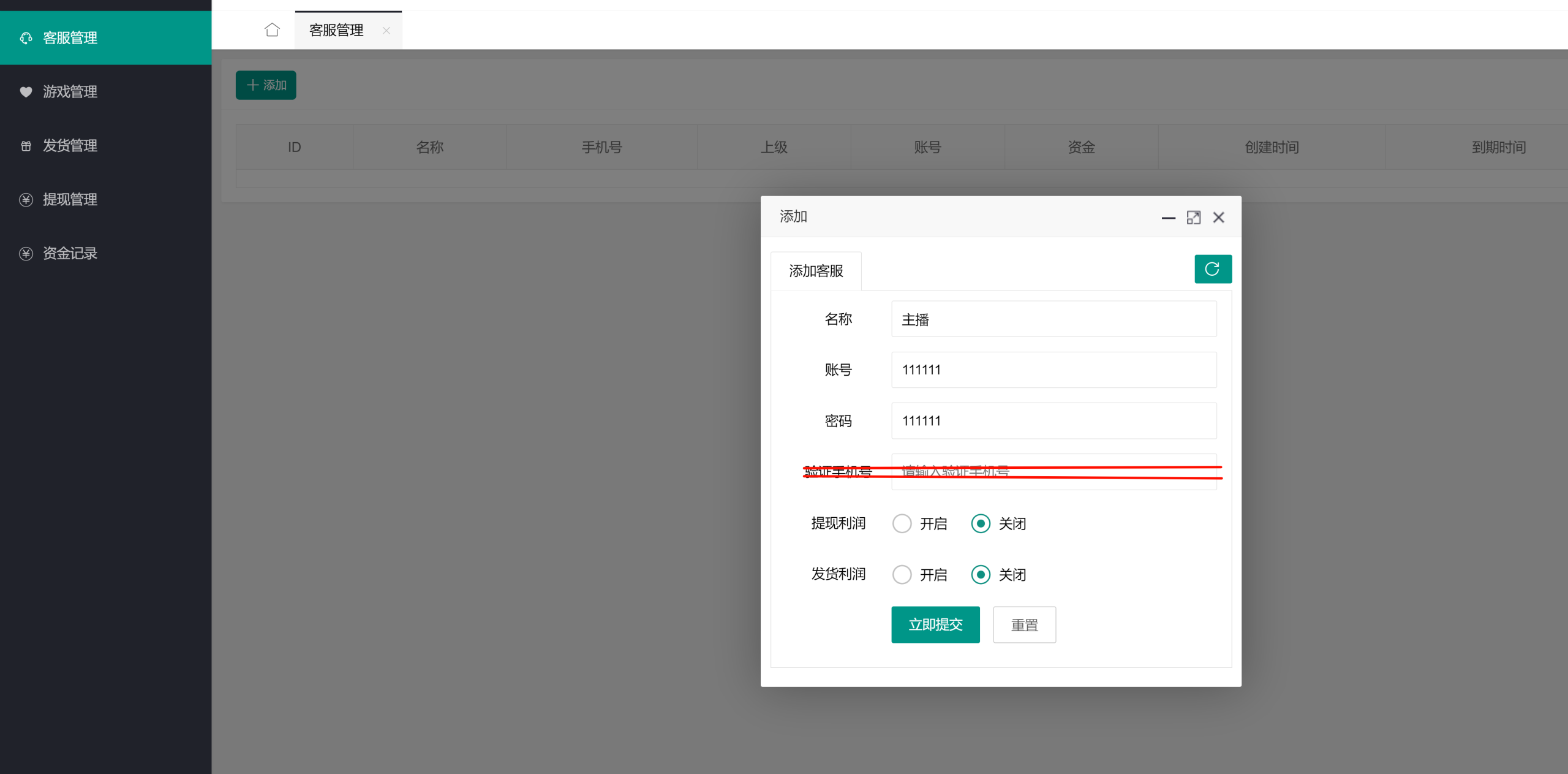Submit the form with 立即提交
The width and height of the screenshot is (1568, 774).
[x=935, y=624]
